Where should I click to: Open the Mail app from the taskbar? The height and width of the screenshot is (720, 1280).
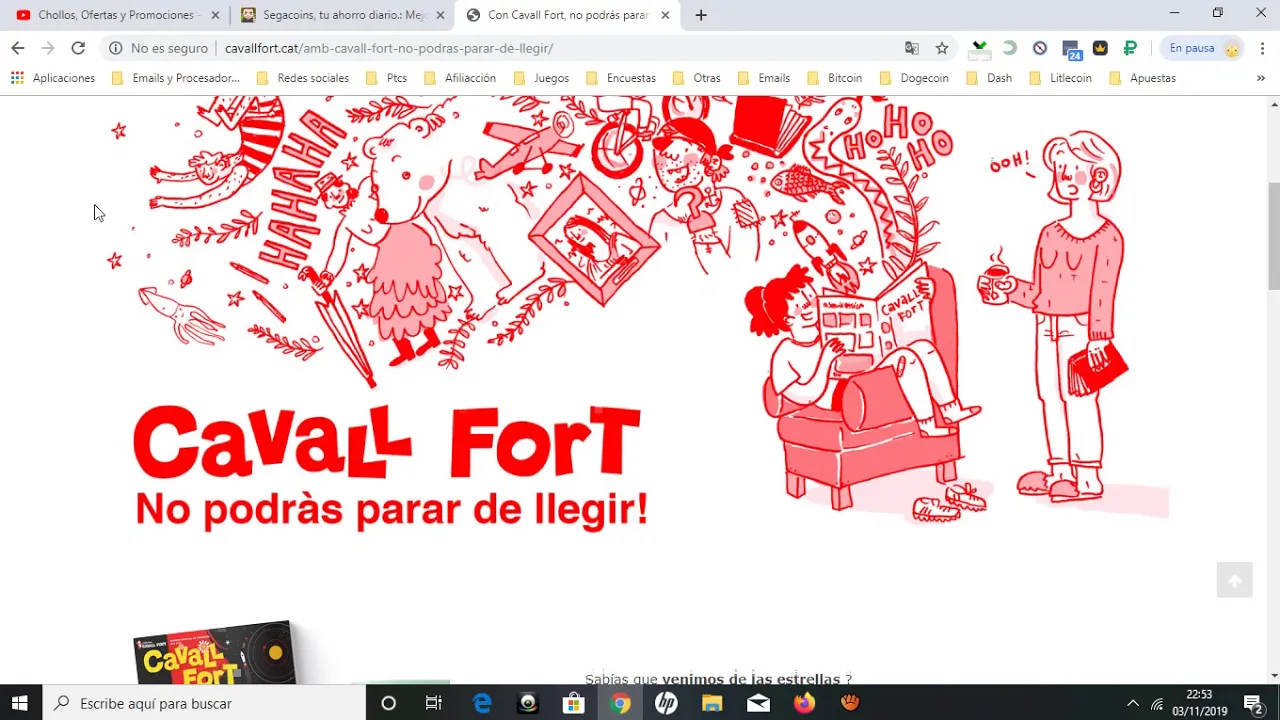[758, 703]
